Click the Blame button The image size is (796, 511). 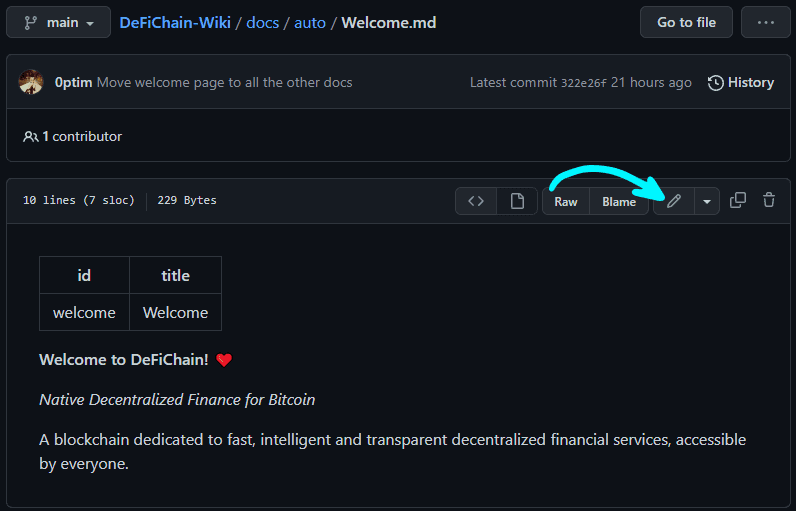coord(619,201)
